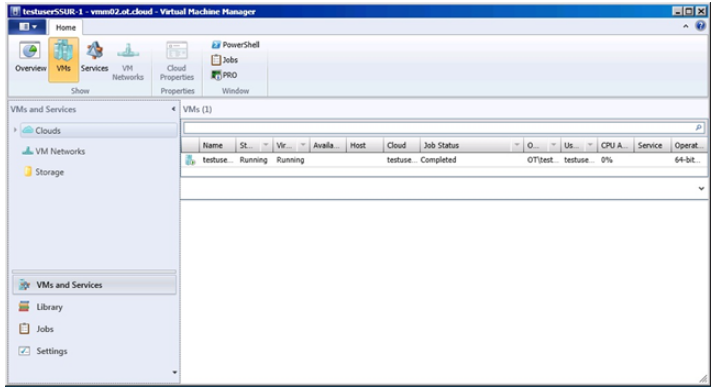Open the PRO window
The image size is (722, 392).
[x=224, y=75]
